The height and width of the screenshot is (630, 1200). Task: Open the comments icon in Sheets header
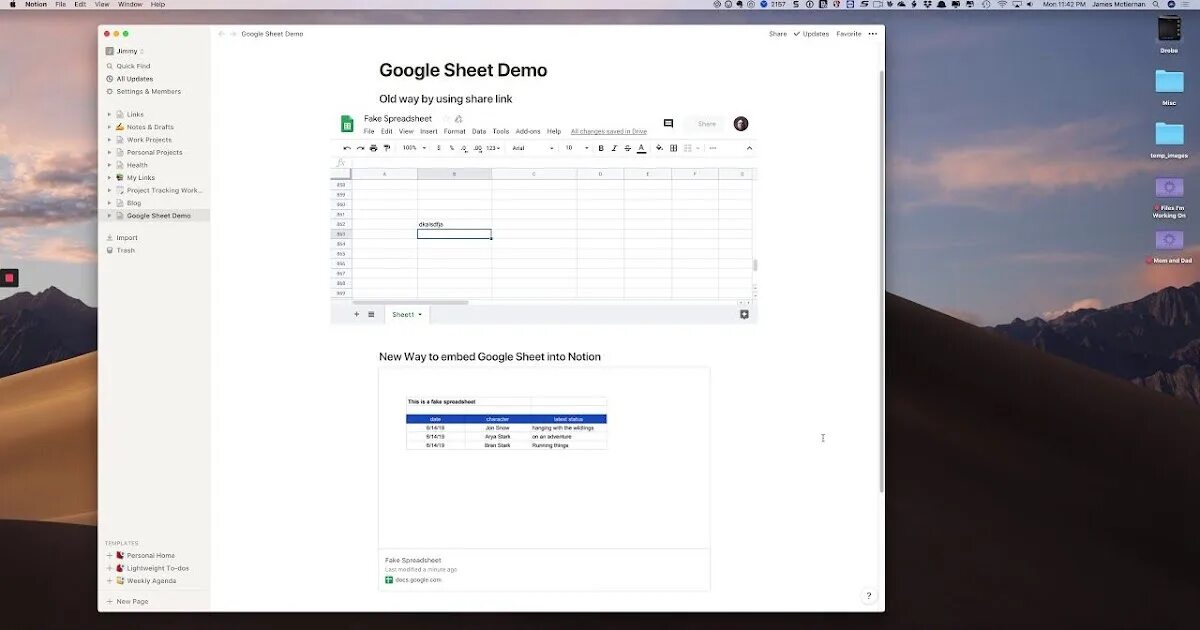(668, 124)
